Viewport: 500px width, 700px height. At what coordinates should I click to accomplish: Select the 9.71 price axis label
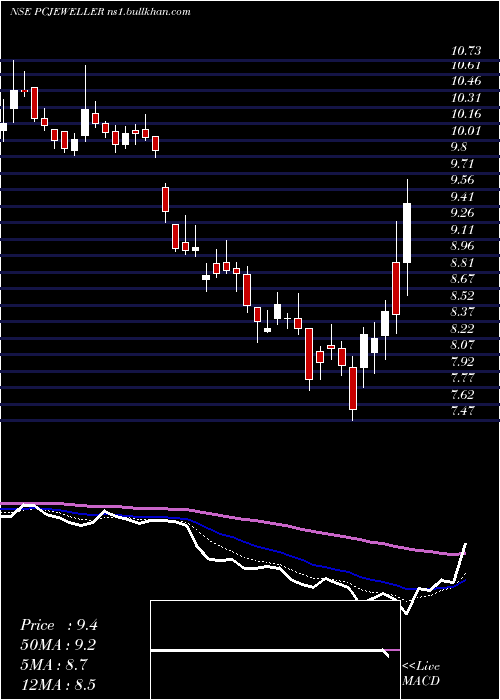point(463,164)
